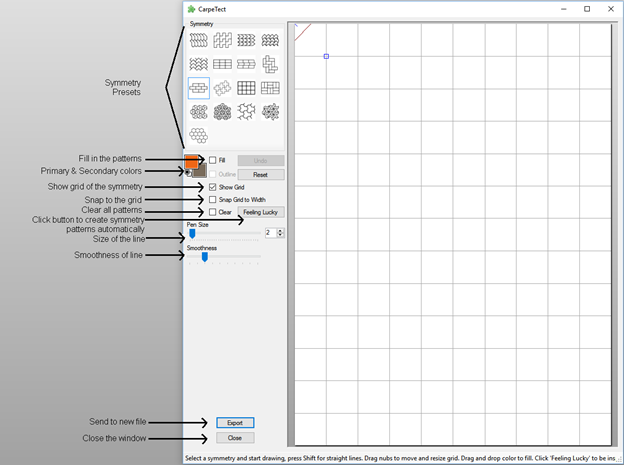This screenshot has width=624, height=465.
Task: Uncheck the Show Grid checkbox
Action: [212, 187]
